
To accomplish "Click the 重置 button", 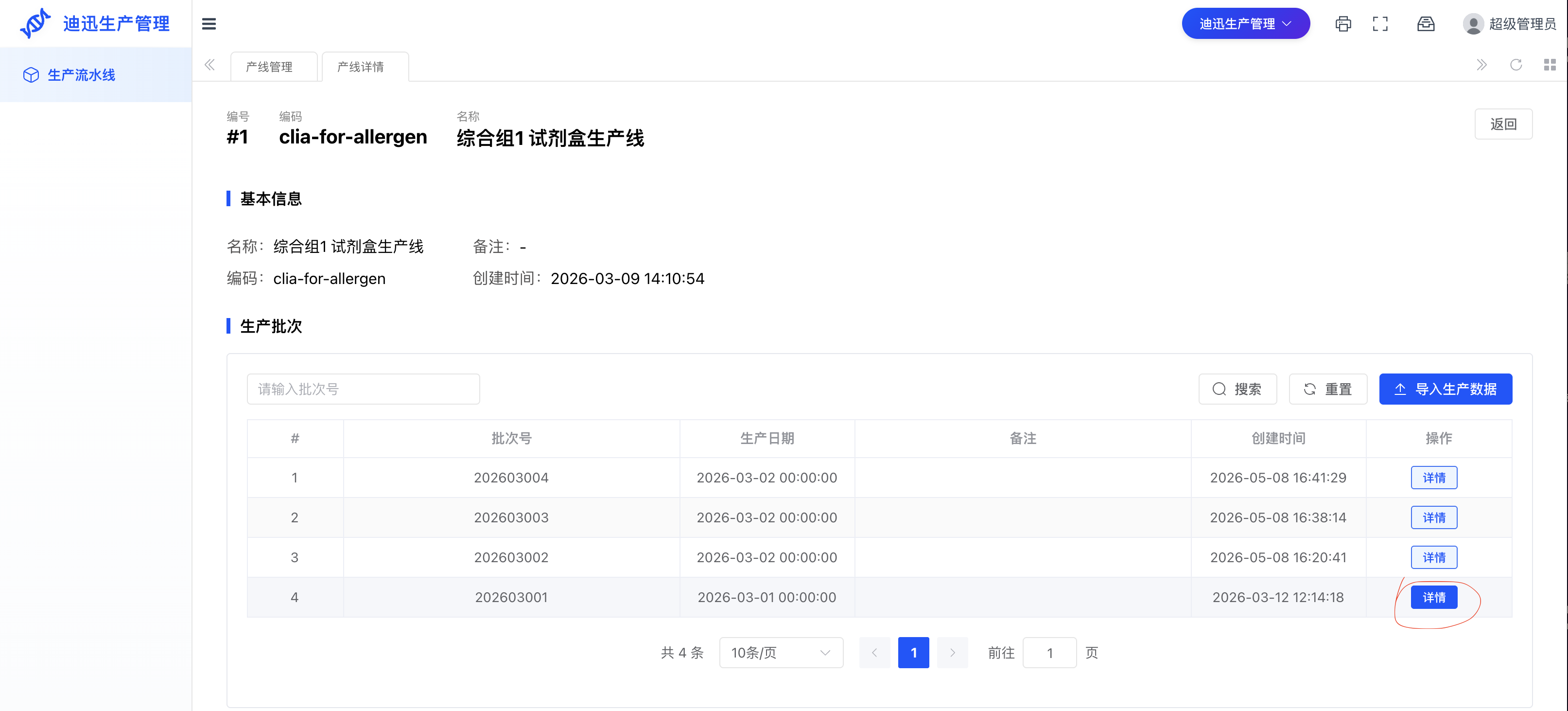I will pyautogui.click(x=1327, y=389).
